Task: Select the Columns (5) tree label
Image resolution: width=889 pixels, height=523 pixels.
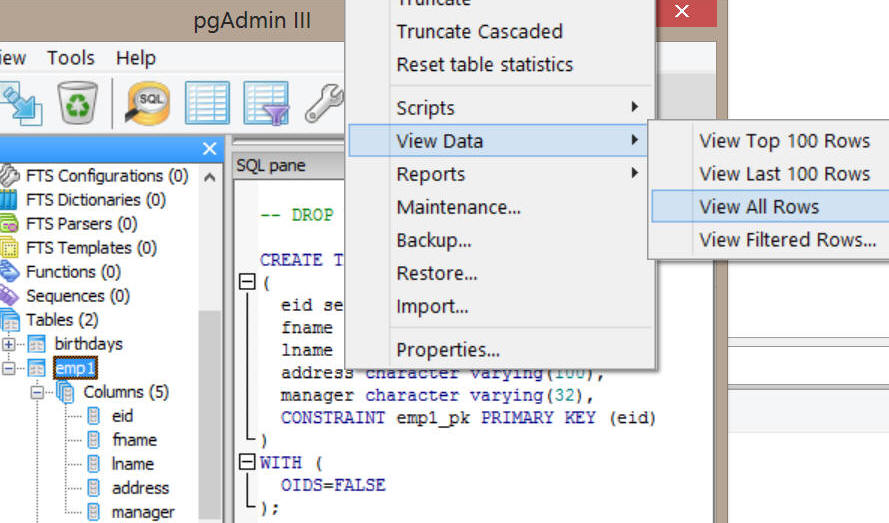Action: click(126, 392)
